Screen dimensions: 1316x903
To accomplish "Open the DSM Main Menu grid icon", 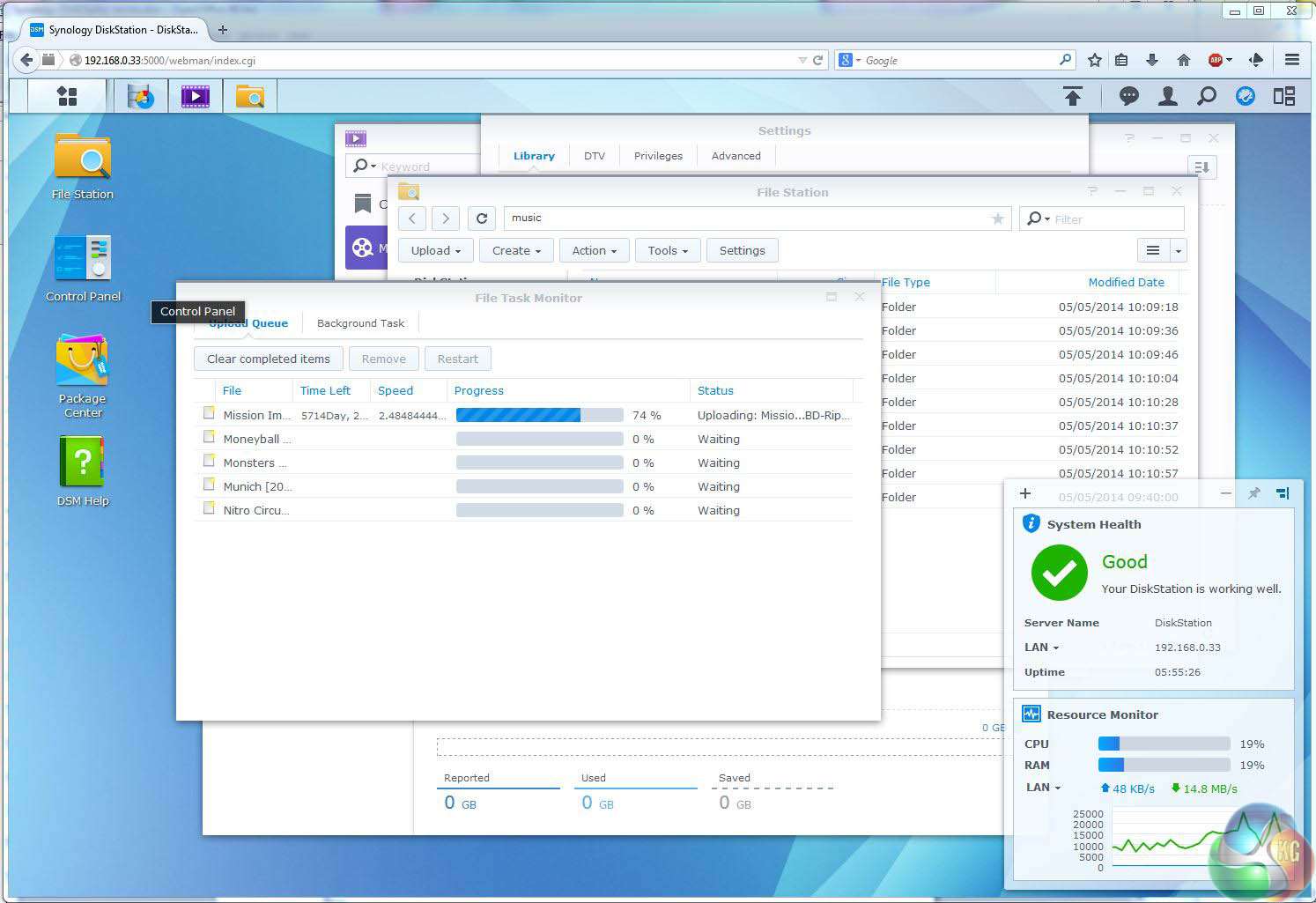I will (67, 96).
